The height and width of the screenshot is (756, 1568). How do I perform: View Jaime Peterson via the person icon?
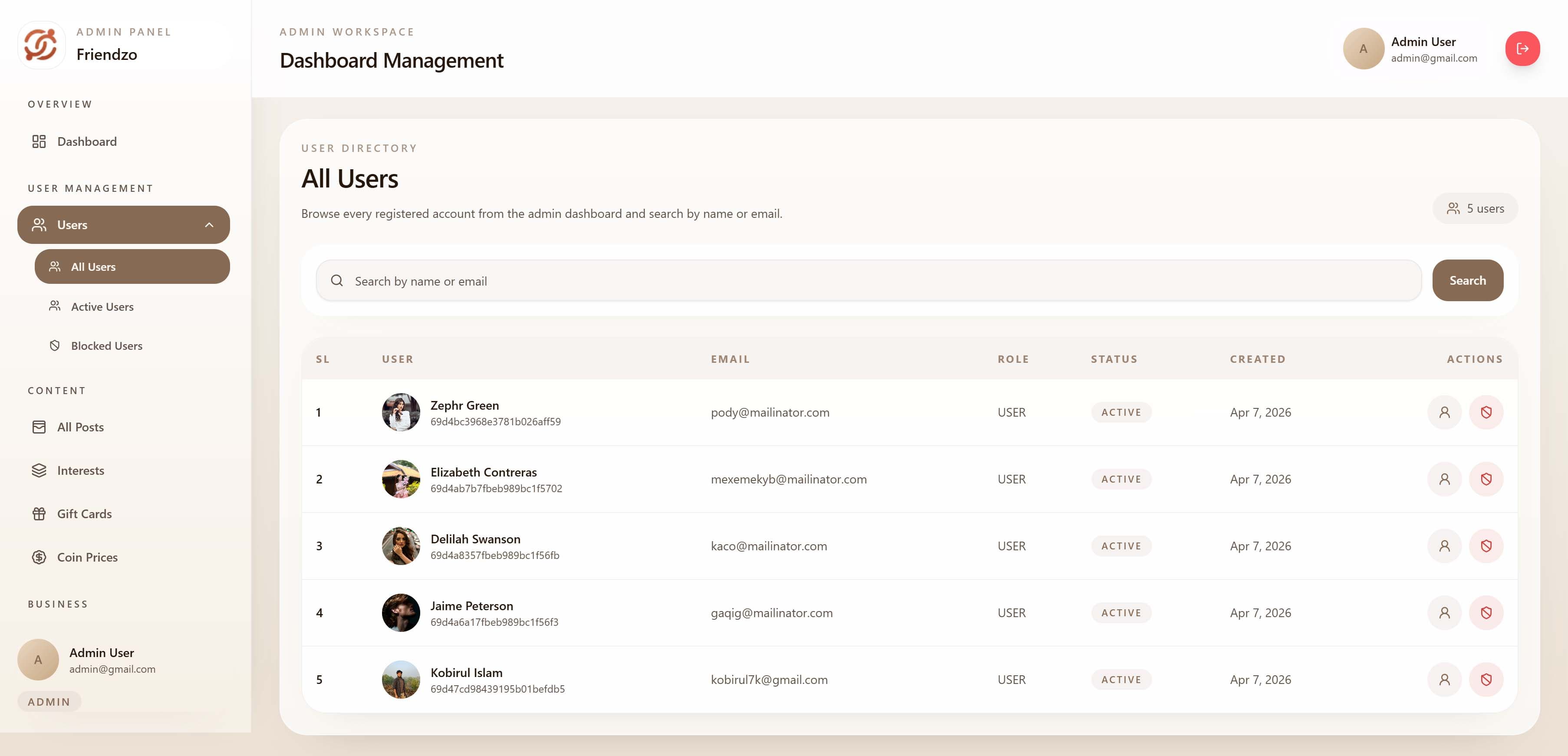pyautogui.click(x=1444, y=612)
